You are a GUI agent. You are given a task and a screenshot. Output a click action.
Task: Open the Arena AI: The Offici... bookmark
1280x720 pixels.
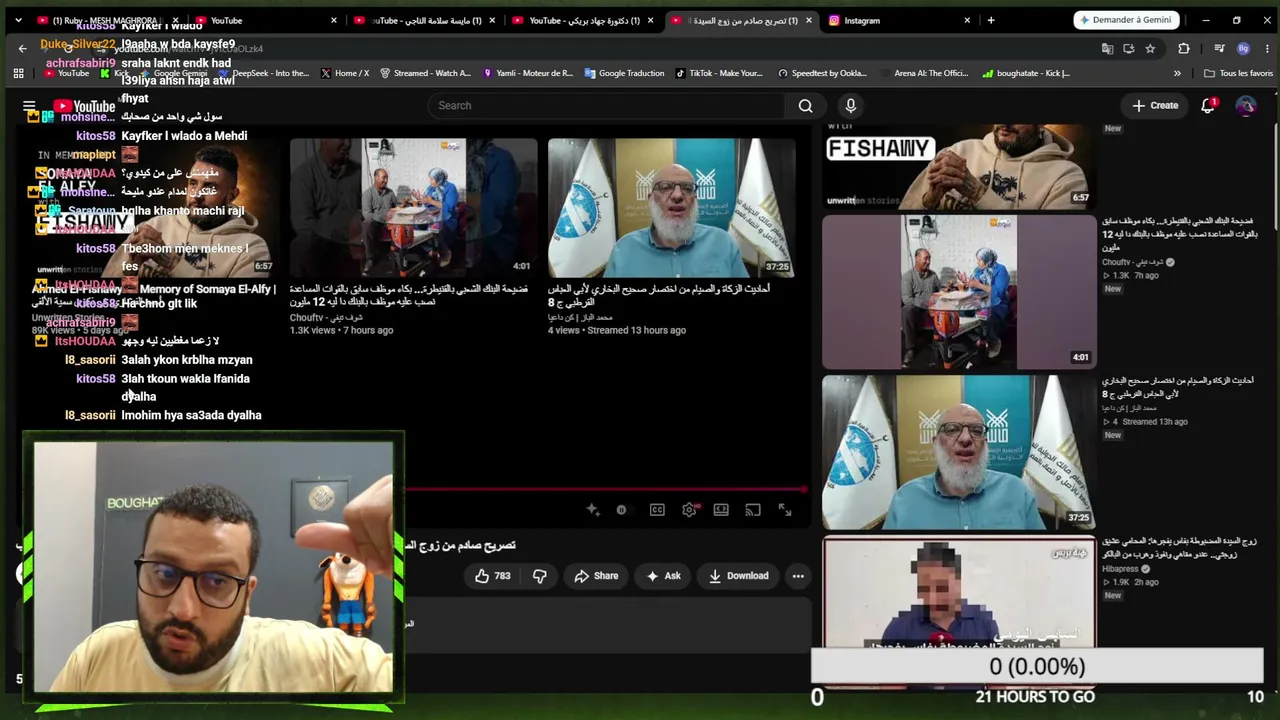coord(924,73)
